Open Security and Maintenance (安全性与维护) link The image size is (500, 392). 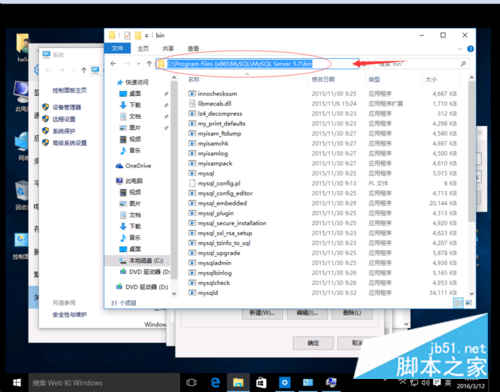(69, 314)
